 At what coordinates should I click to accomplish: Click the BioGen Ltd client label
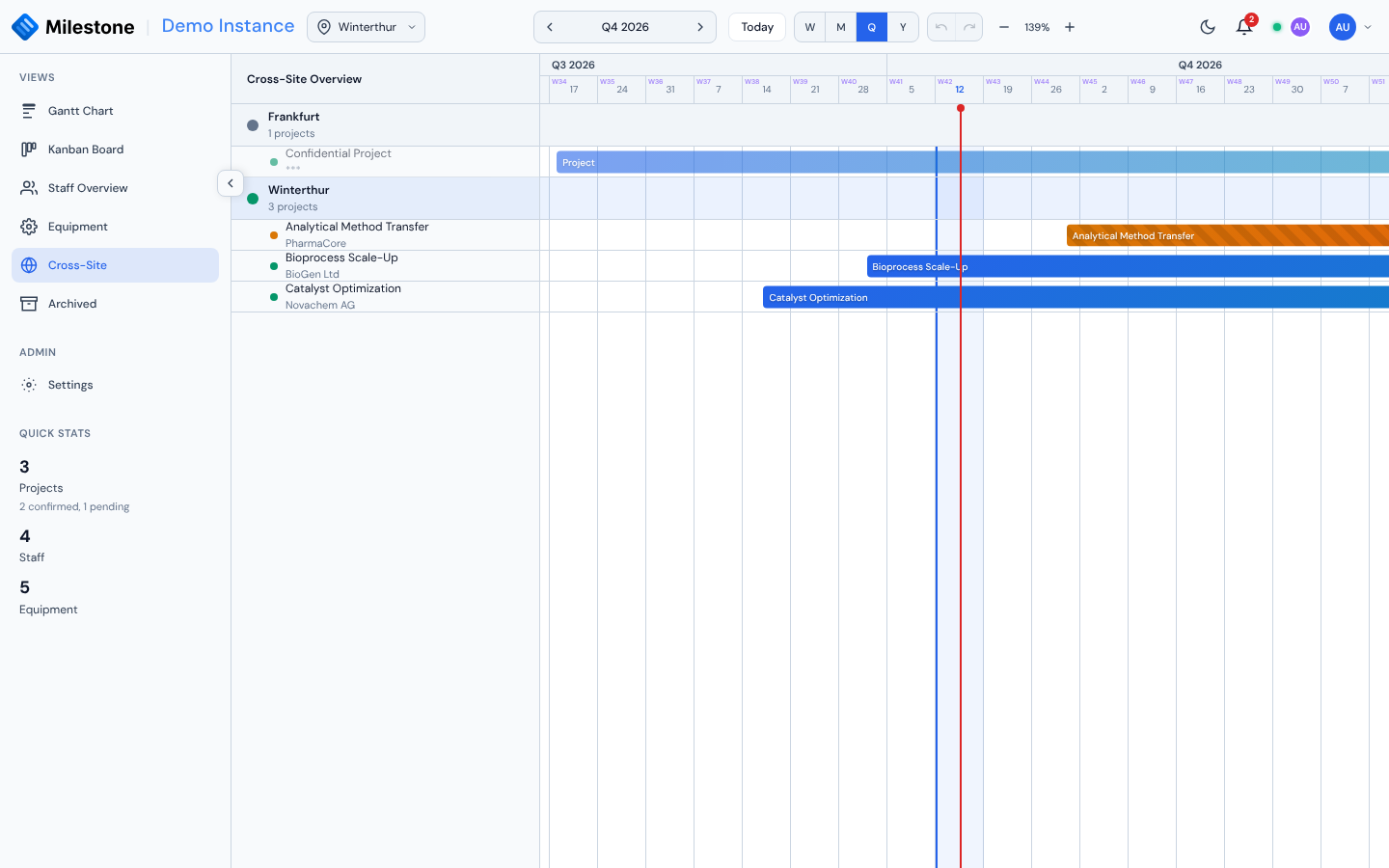point(312,275)
